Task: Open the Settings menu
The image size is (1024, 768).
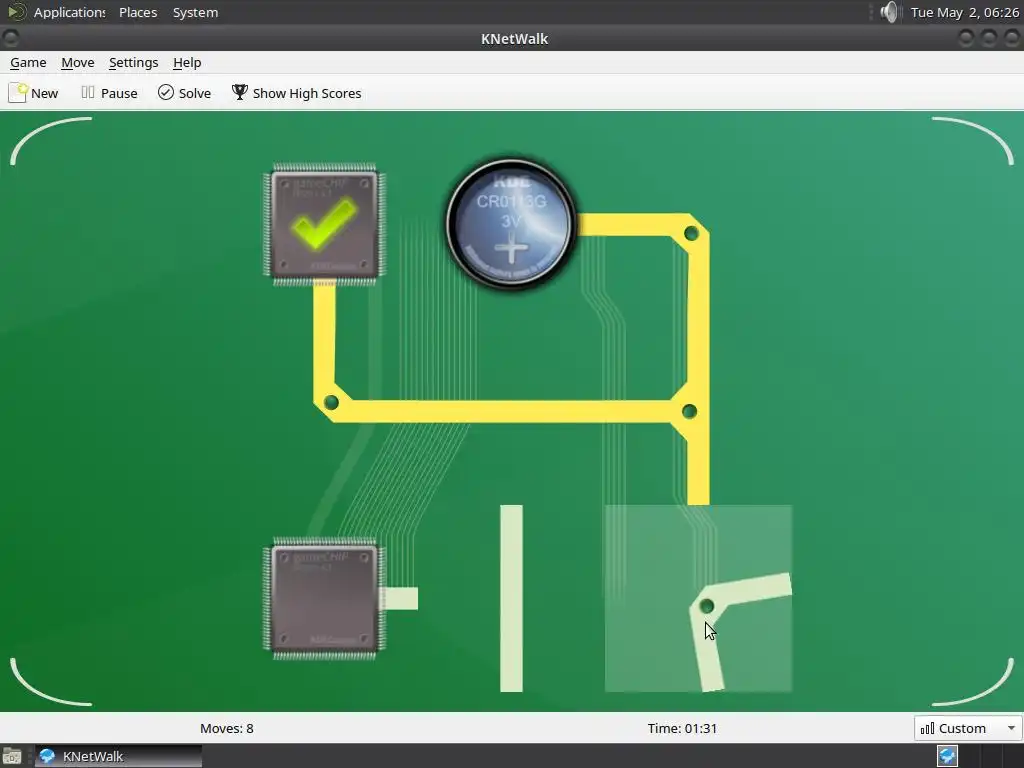Action: coord(133,63)
